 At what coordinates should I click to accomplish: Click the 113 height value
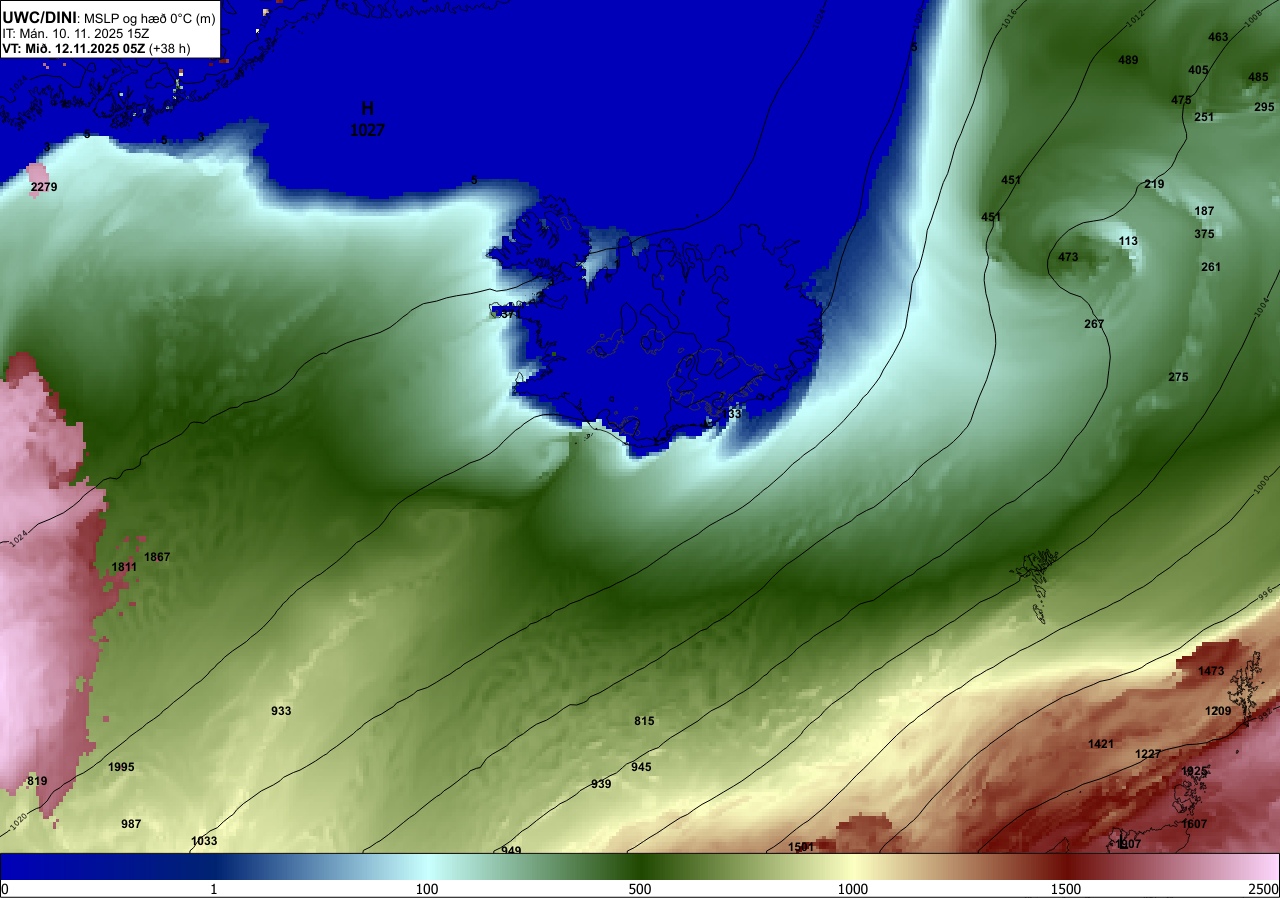pyautogui.click(x=1128, y=241)
